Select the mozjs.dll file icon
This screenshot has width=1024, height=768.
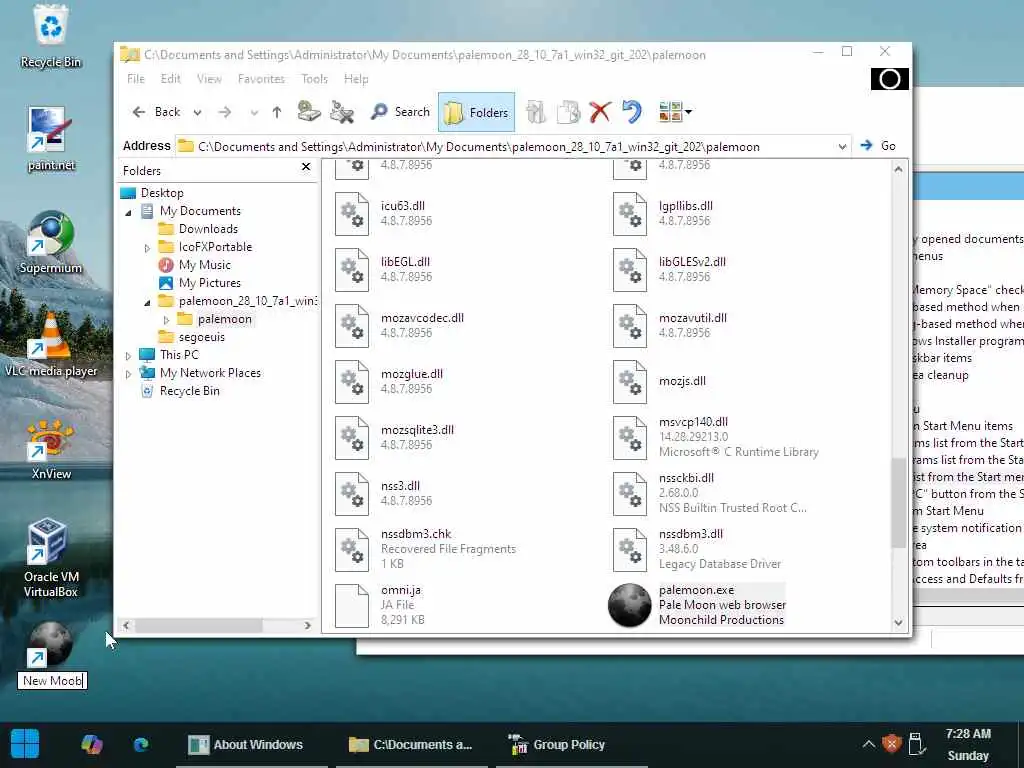[630, 382]
